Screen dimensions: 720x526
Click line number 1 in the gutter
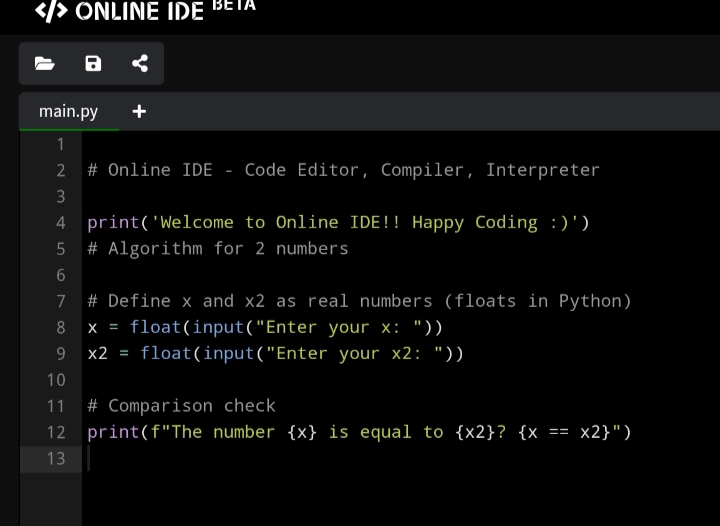[x=61, y=145]
